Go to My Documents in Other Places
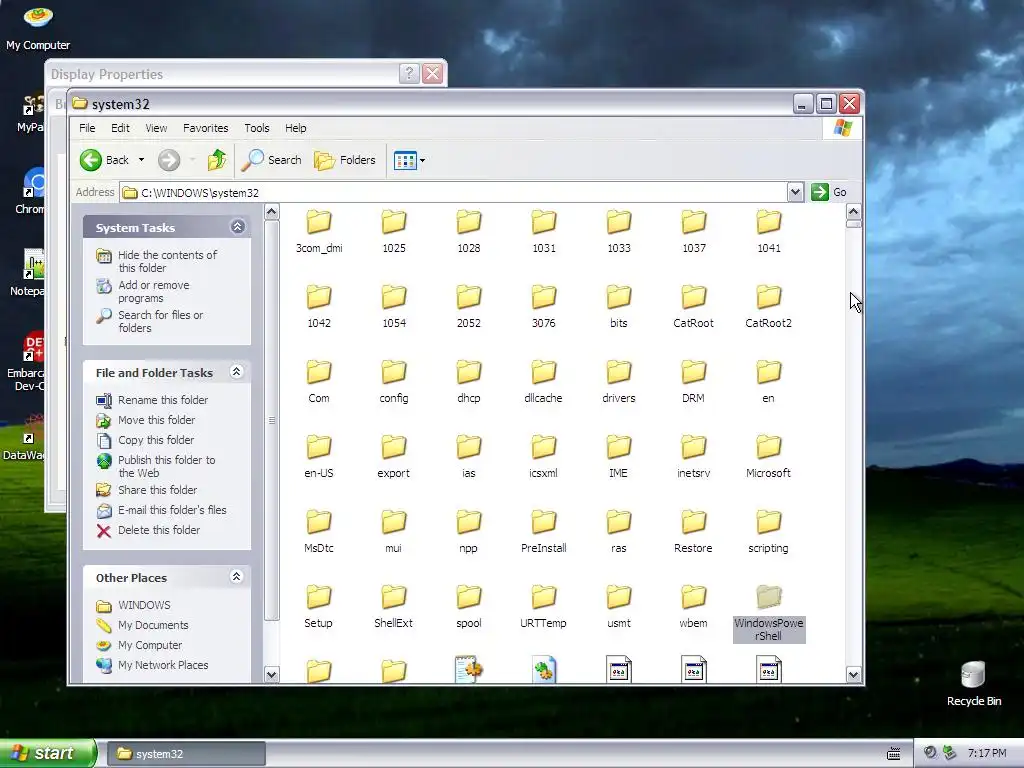Image resolution: width=1024 pixels, height=768 pixels. coord(153,626)
